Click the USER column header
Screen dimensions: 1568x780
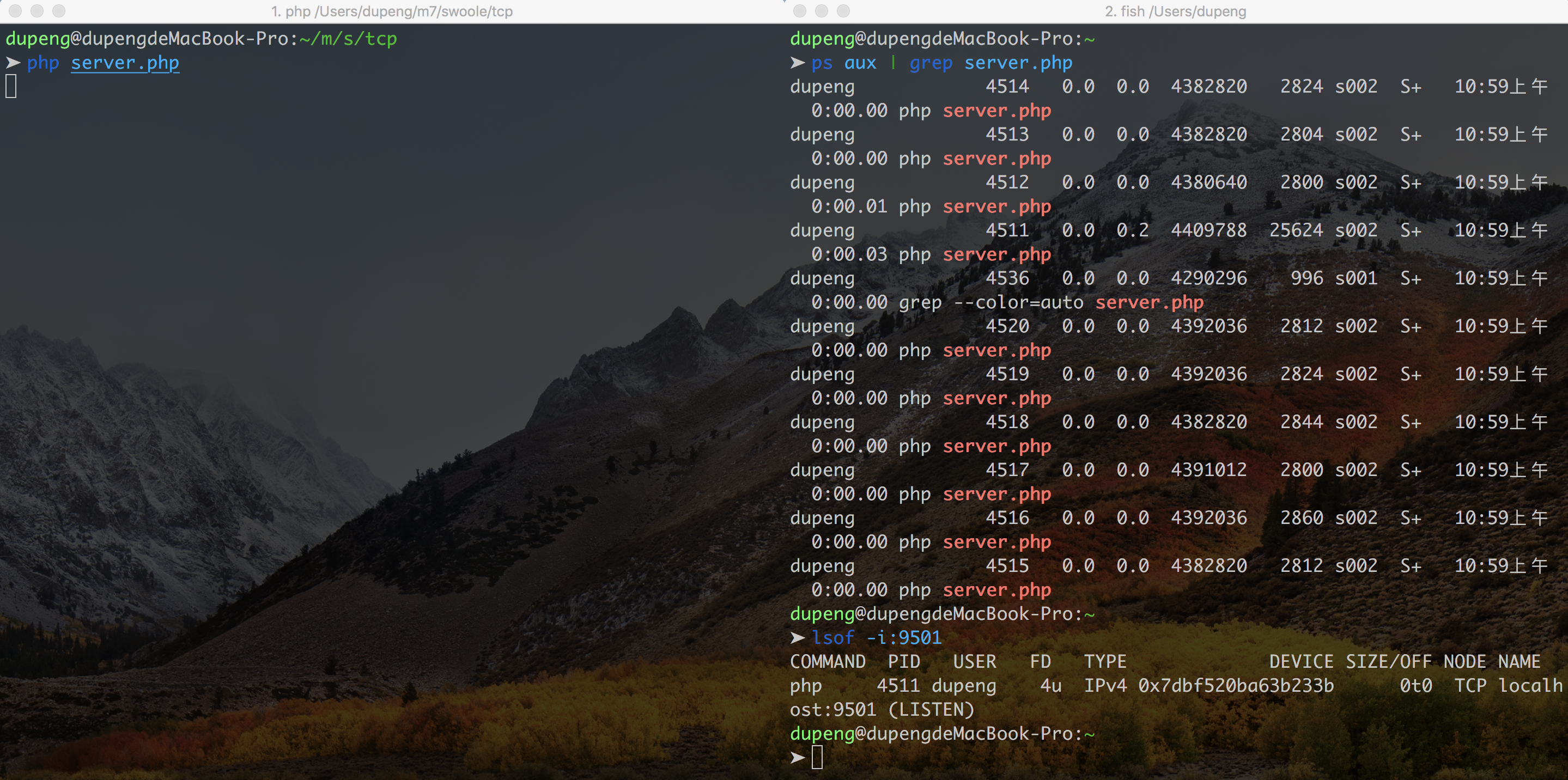[x=975, y=662]
